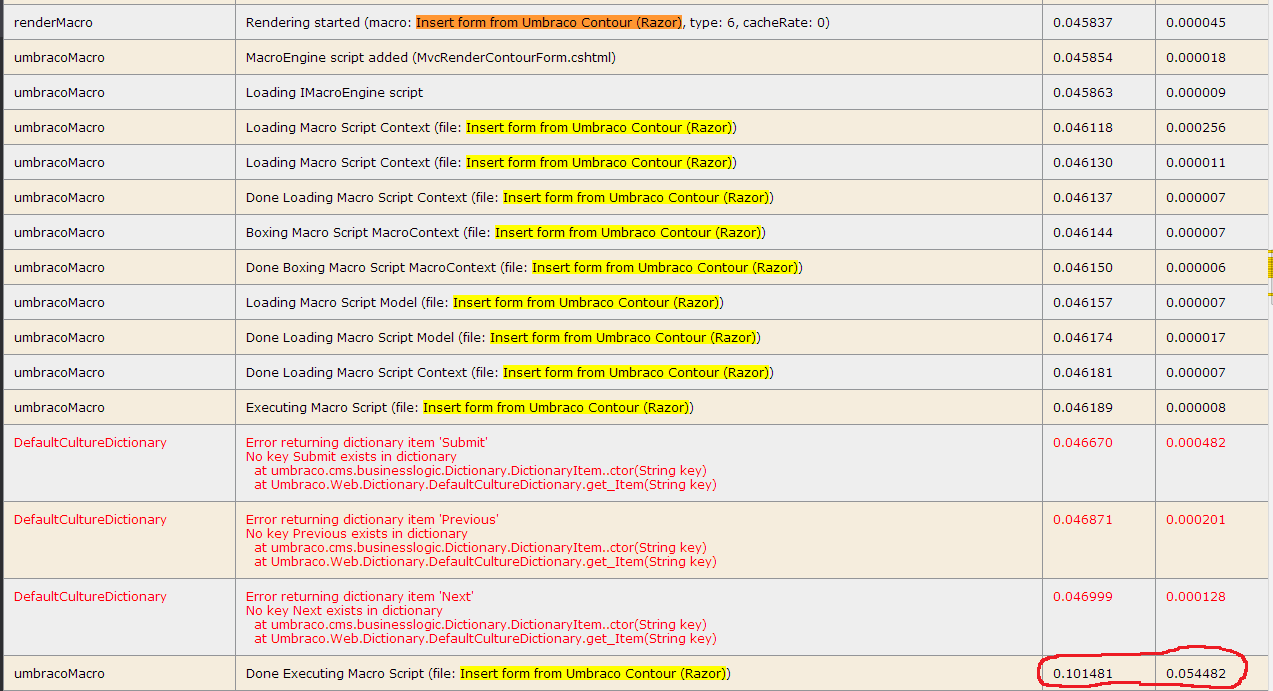Select the red duration value 0.000128

point(1196,596)
